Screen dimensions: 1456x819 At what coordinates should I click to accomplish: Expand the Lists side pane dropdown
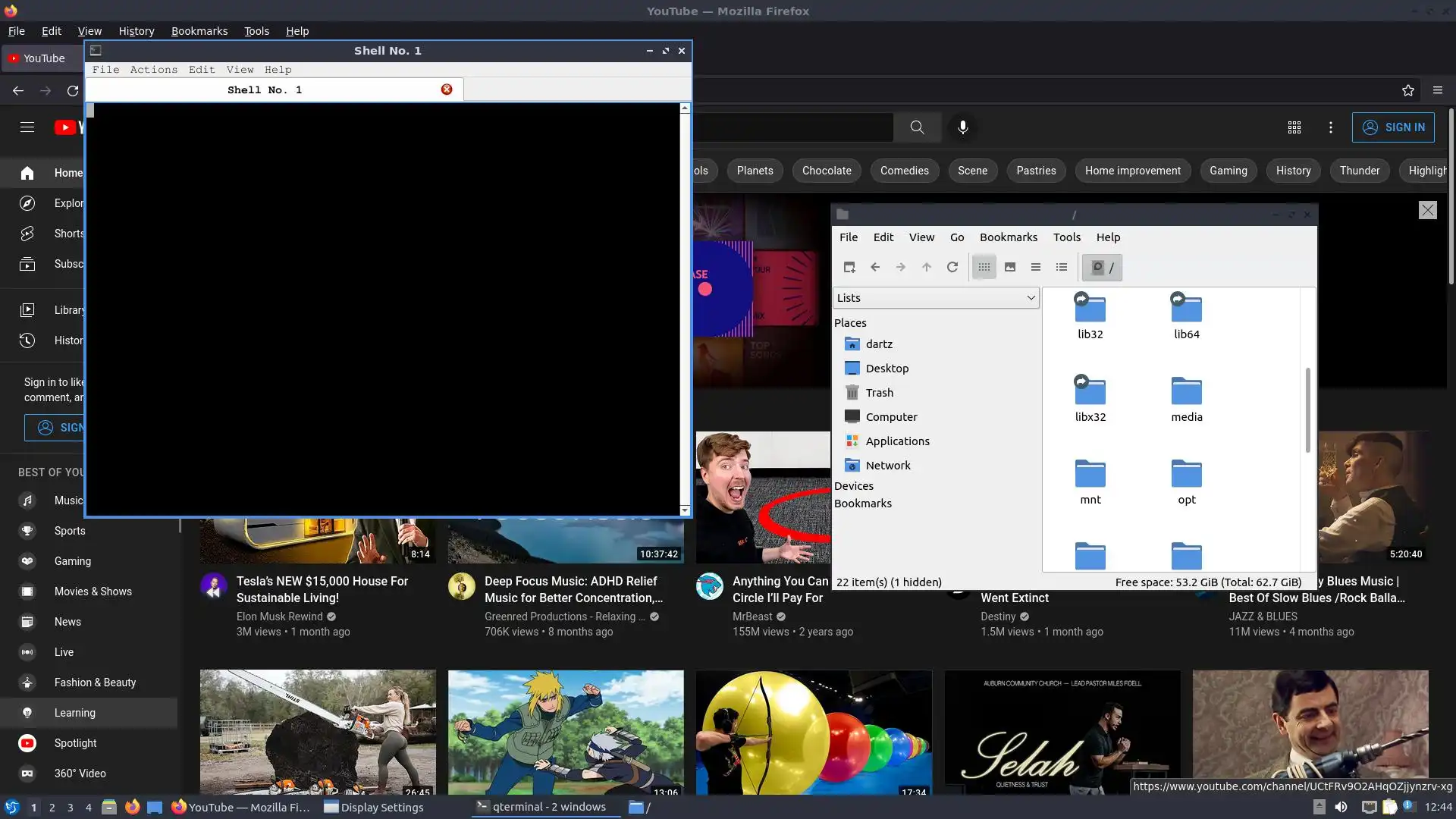pyautogui.click(x=936, y=298)
